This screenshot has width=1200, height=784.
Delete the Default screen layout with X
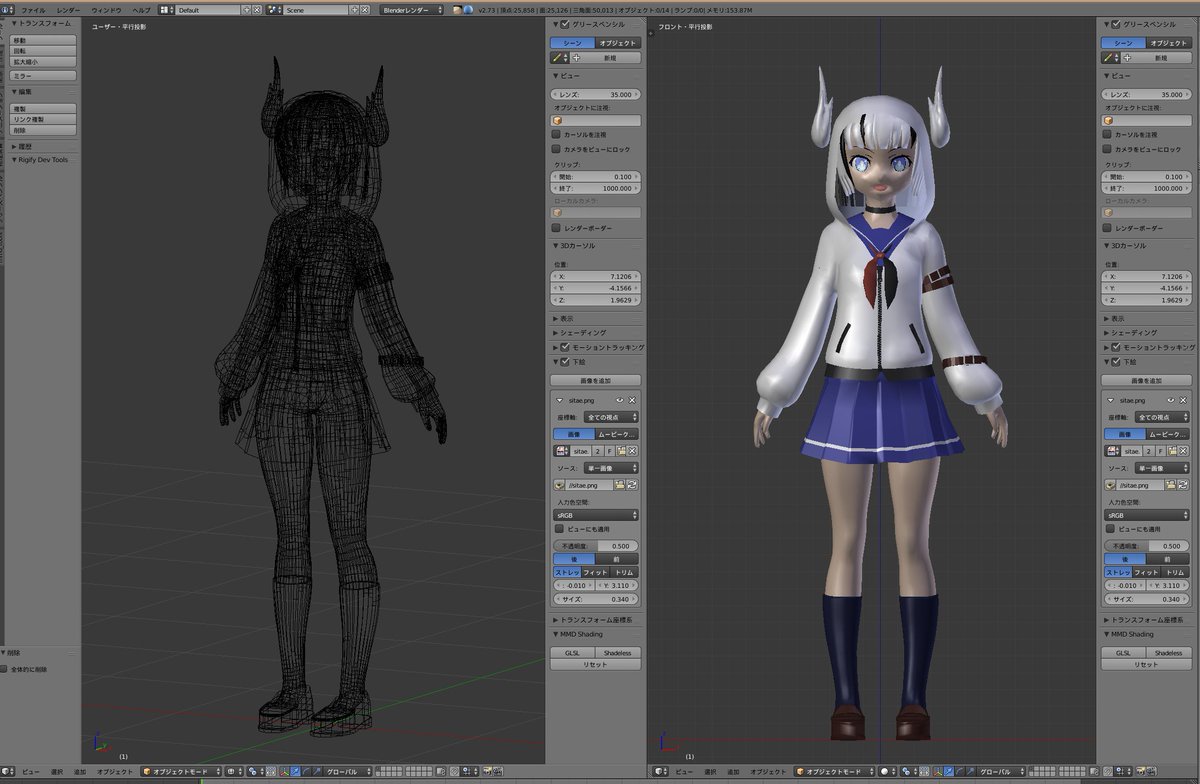(257, 9)
